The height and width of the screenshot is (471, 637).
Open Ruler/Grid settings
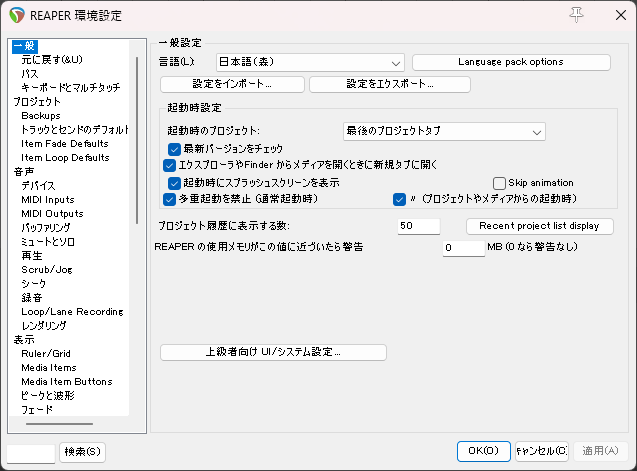pyautogui.click(x=46, y=354)
